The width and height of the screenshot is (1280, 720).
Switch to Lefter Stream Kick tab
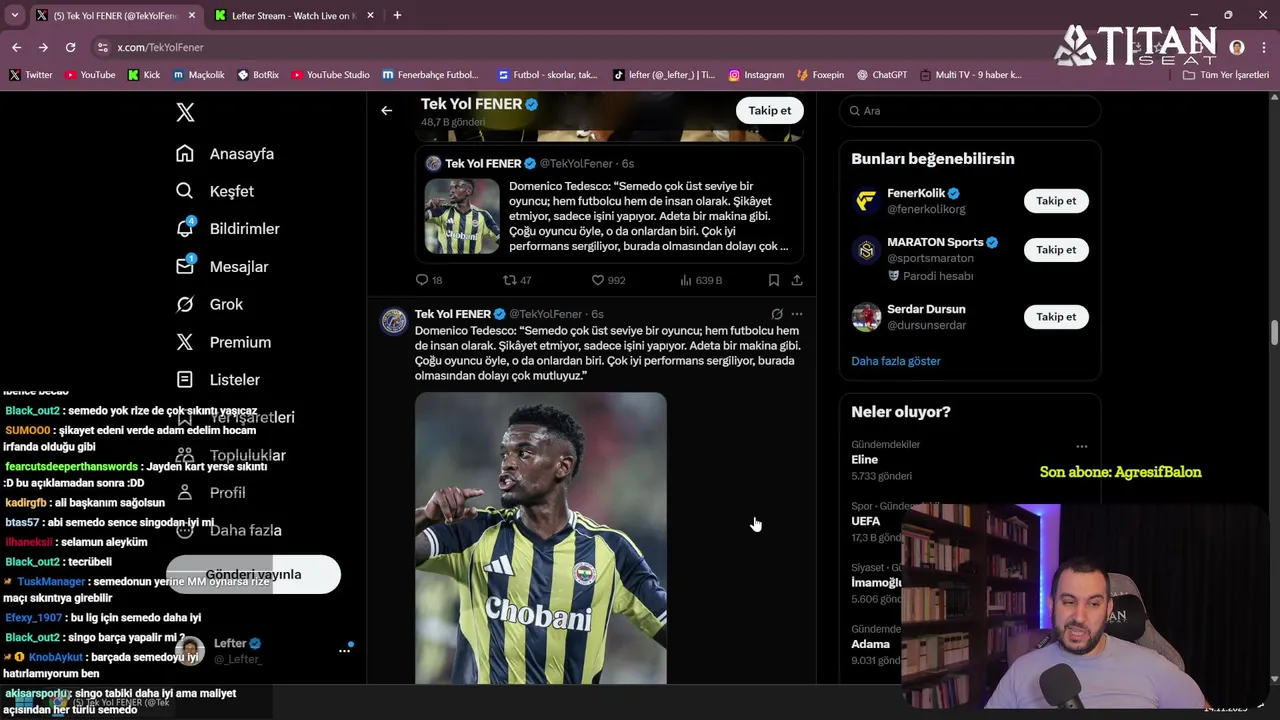[x=293, y=16]
